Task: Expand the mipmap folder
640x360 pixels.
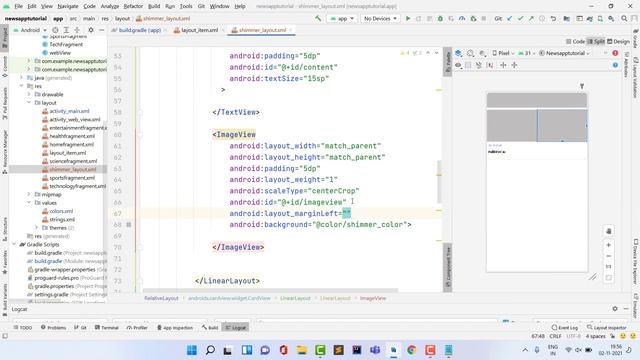Action: click(x=29, y=194)
